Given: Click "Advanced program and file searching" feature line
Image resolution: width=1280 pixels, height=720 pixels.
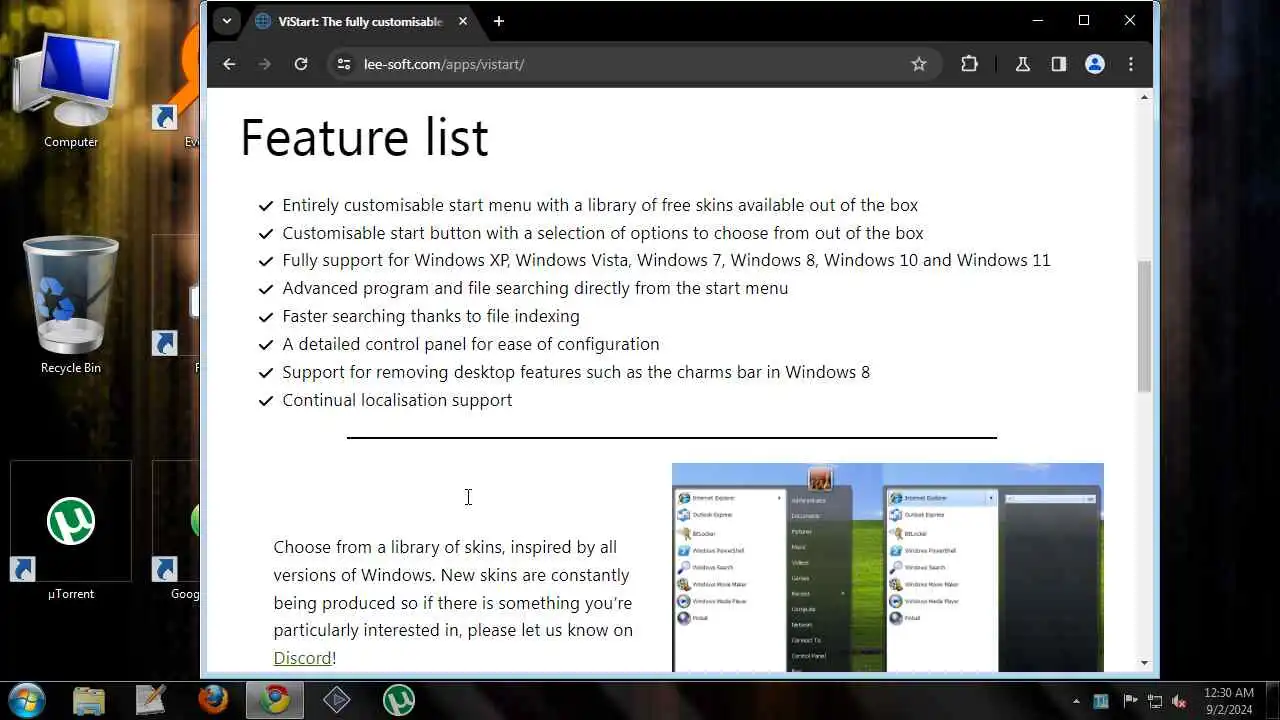Looking at the screenshot, I should (535, 288).
